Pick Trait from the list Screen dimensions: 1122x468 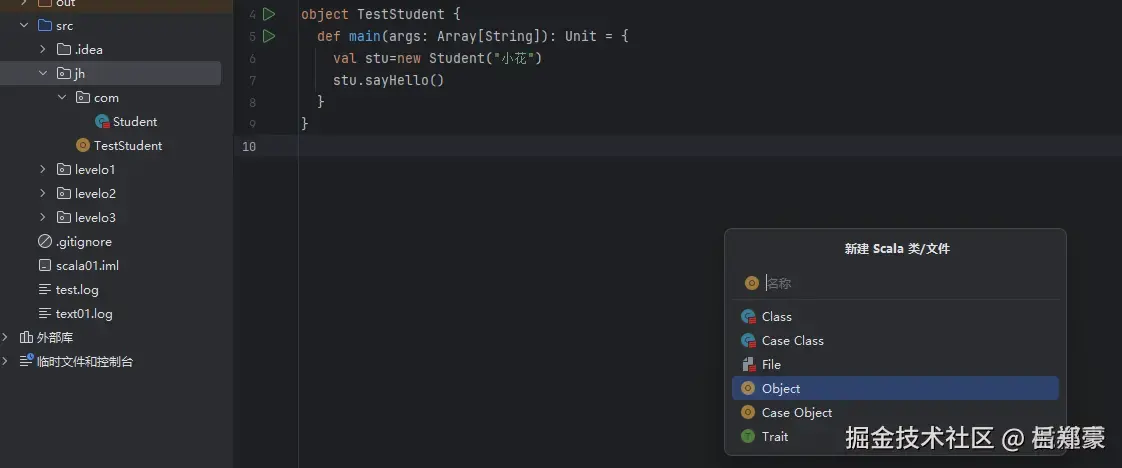point(774,436)
